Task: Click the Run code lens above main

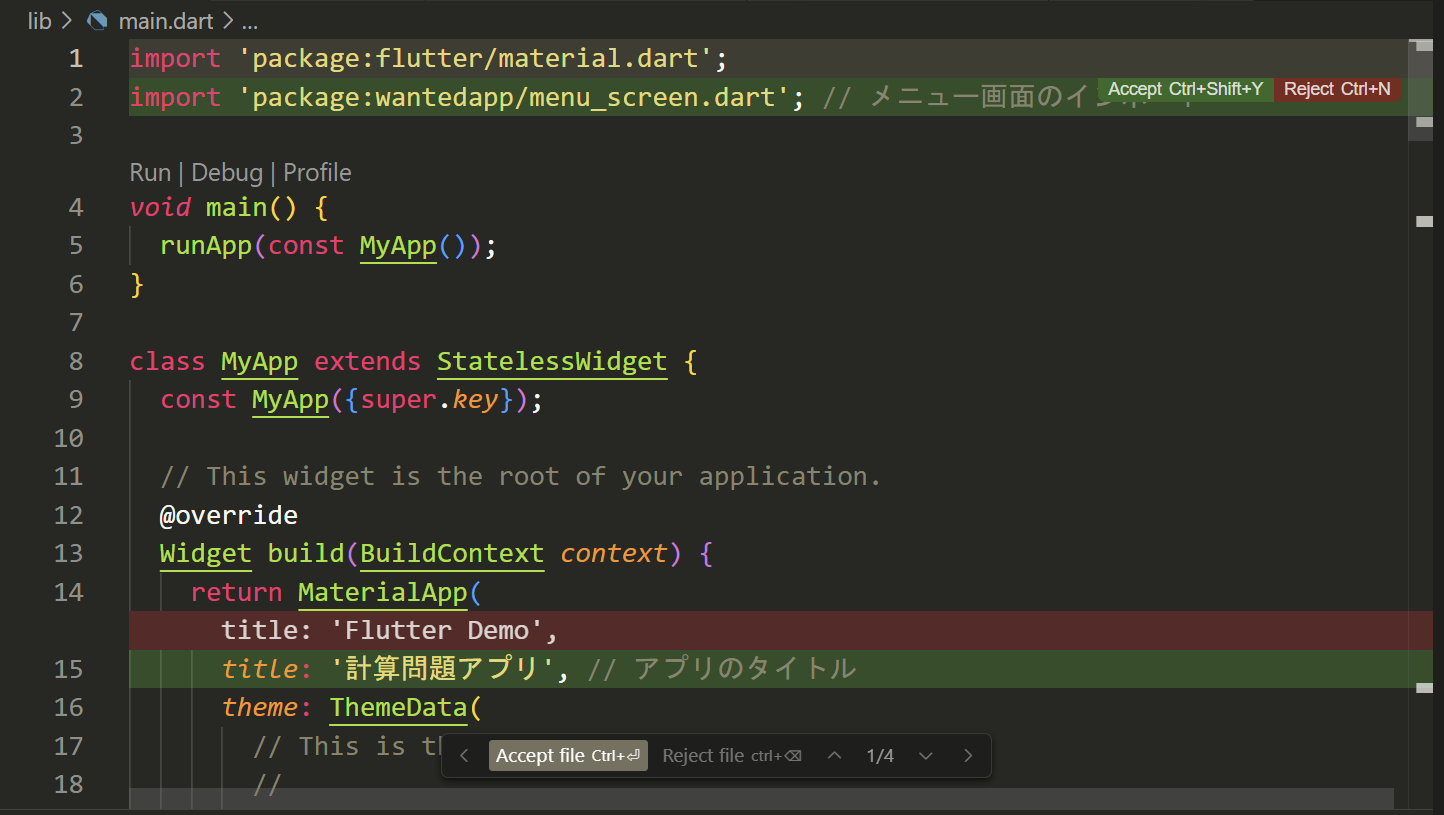Action: coord(150,172)
